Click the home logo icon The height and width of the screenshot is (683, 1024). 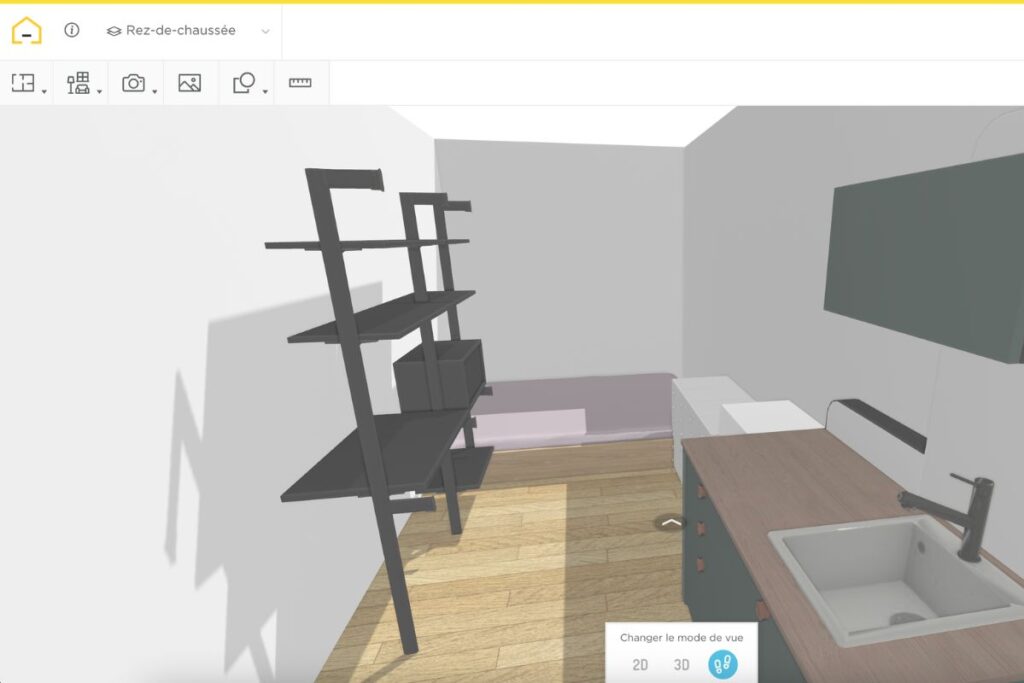27,29
